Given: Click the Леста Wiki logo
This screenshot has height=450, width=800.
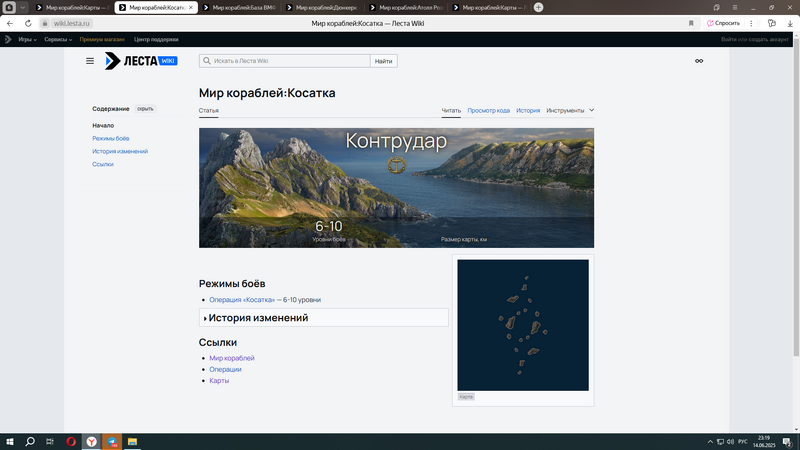Looking at the screenshot, I should 141,61.
